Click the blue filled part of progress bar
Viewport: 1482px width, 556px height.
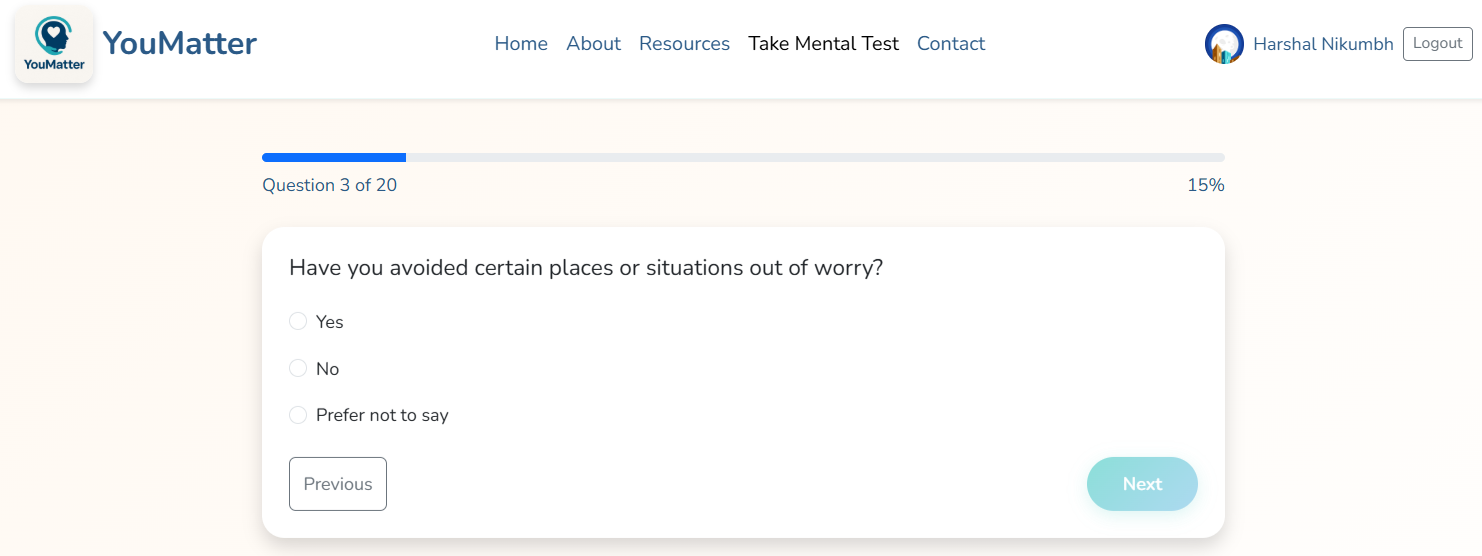333,157
